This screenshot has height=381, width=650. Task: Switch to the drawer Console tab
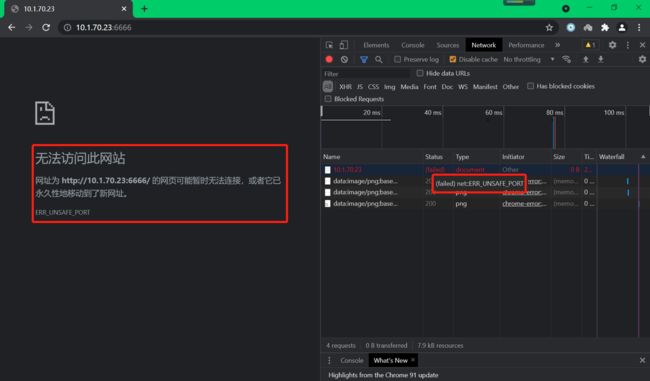(352, 360)
